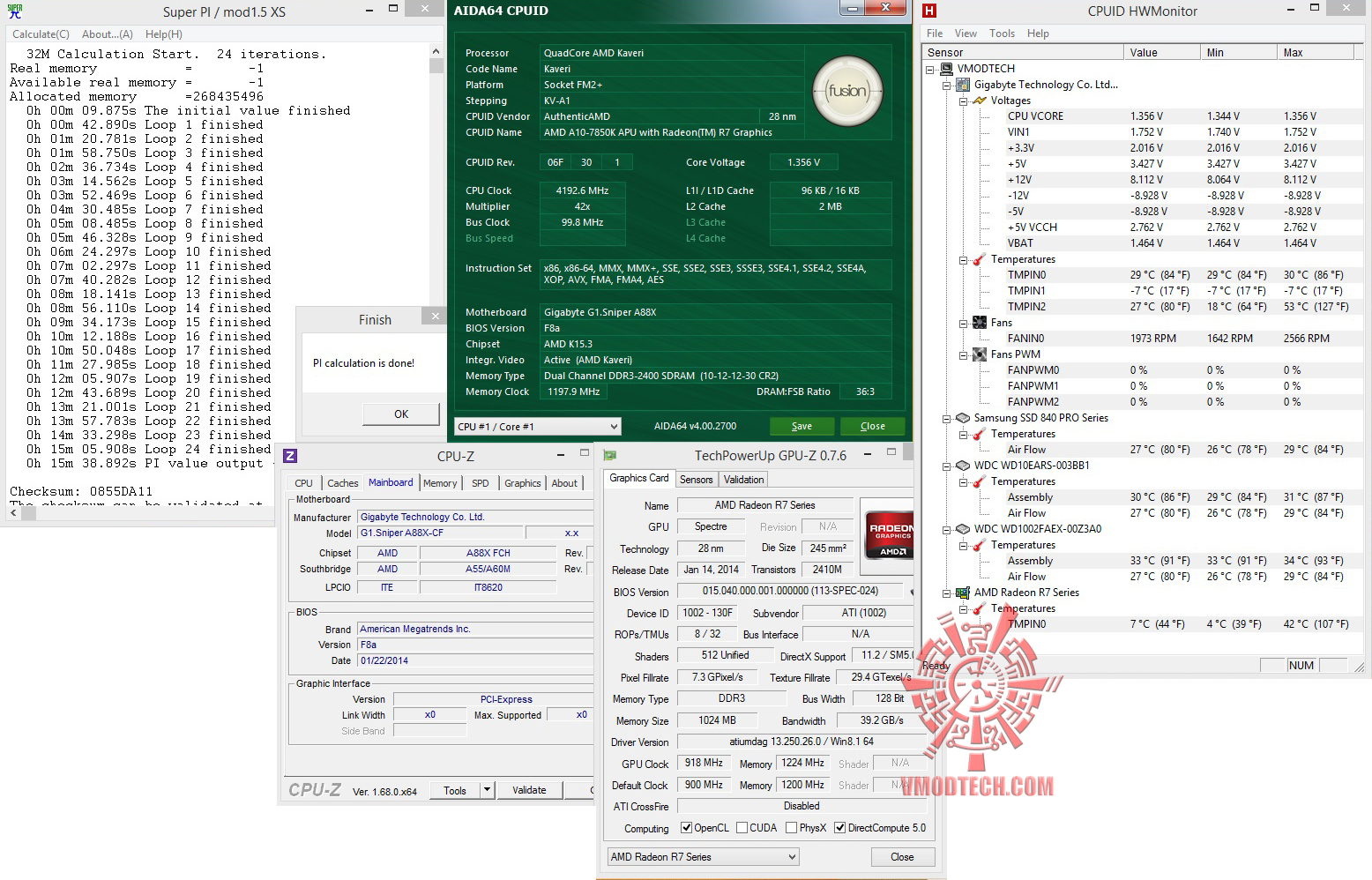Click the Super PI vertical scrollbar
Viewport: 1372px width, 880px height.
(436, 176)
